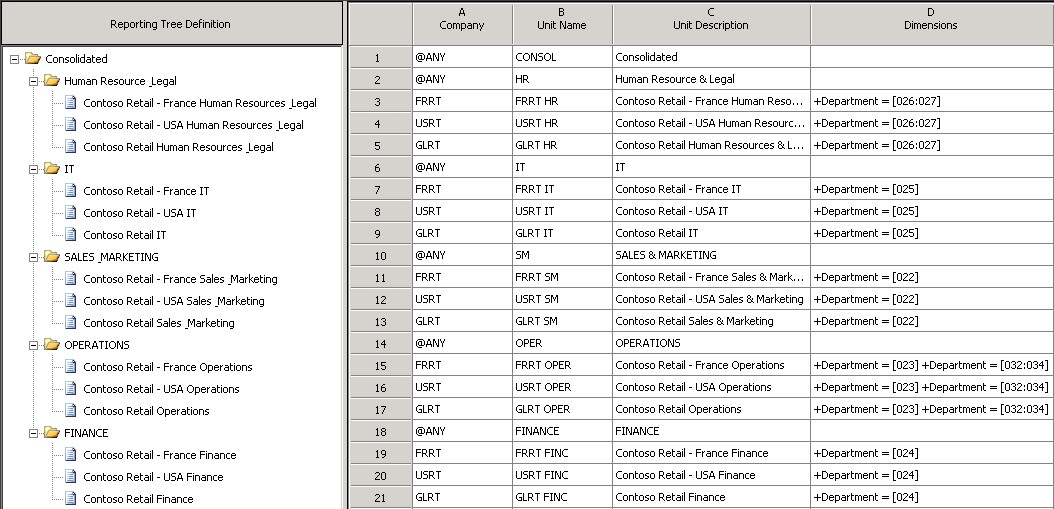Click document icon for Contoso Retail Sales _Marketing
1054x509 pixels.
tap(71, 322)
